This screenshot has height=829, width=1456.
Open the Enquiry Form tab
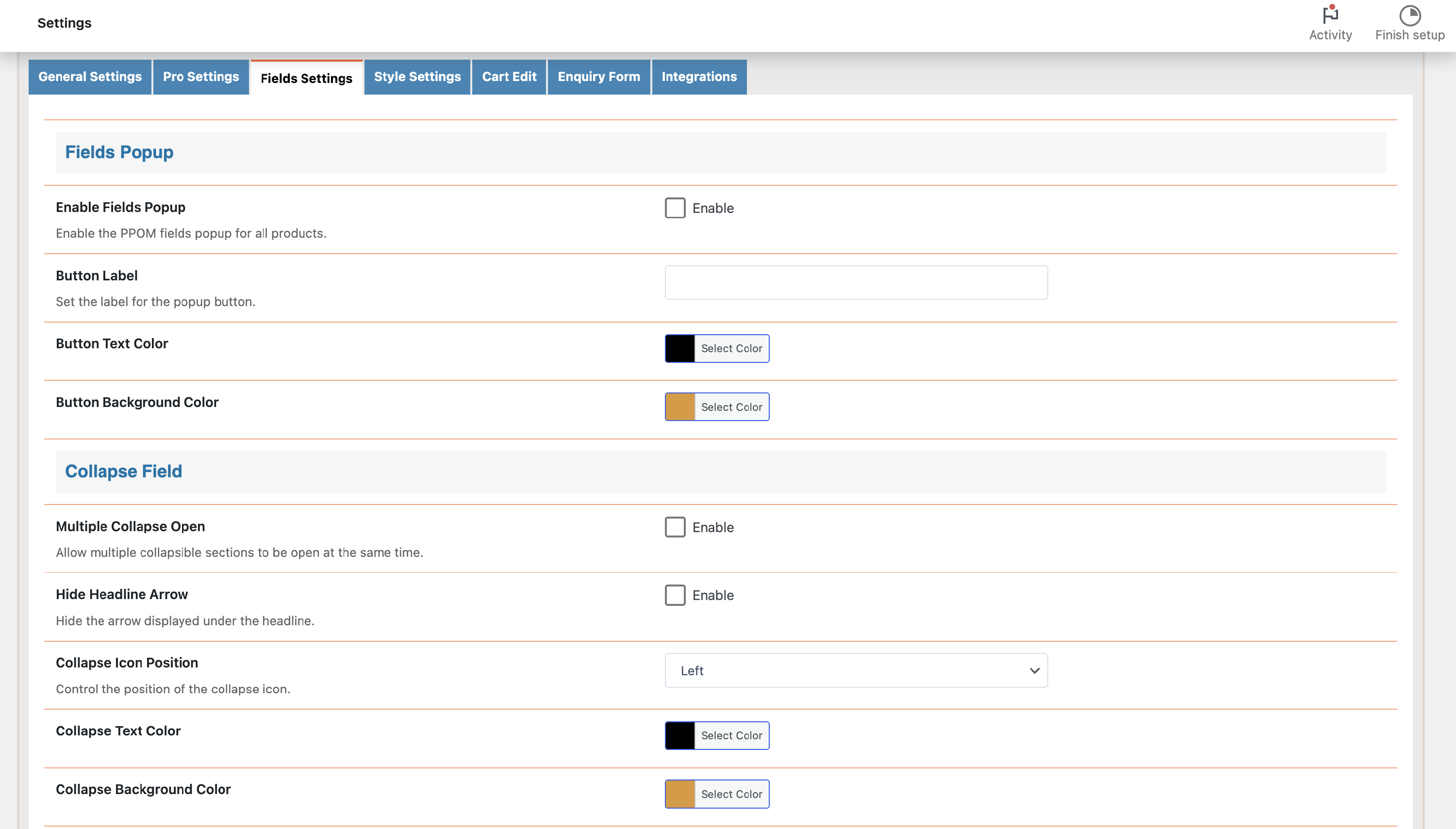point(598,77)
